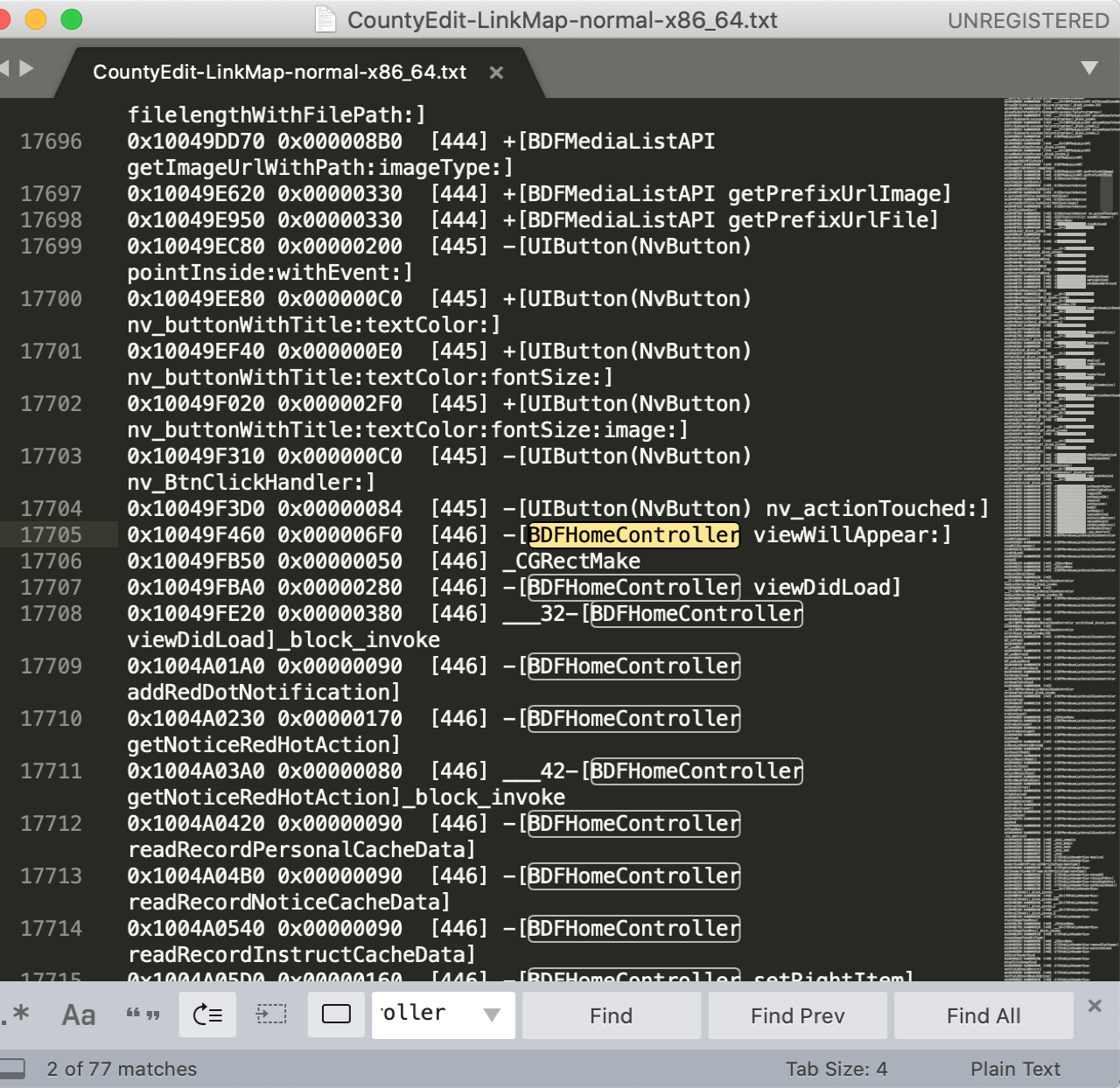
Task: Toggle the side bar icon in status bar
Action: tap(12, 1068)
